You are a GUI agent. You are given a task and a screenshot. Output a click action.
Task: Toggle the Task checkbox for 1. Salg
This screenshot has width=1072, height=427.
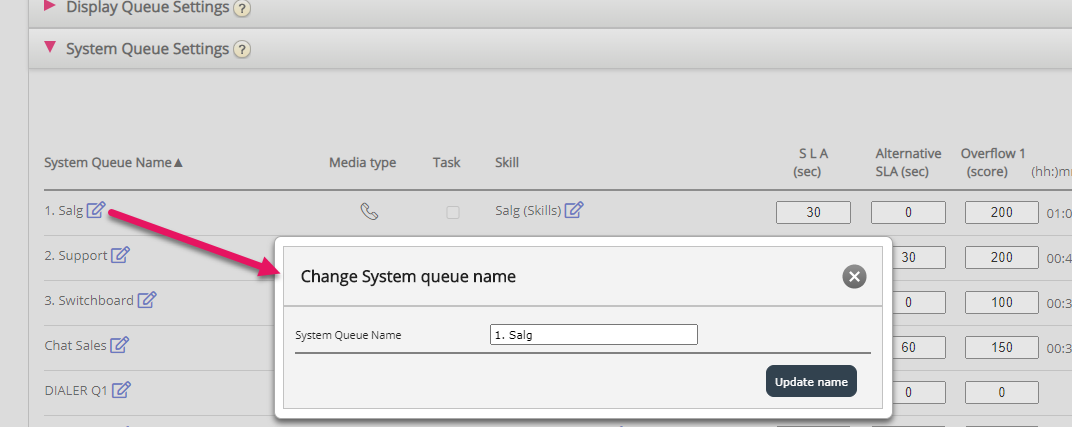click(453, 212)
